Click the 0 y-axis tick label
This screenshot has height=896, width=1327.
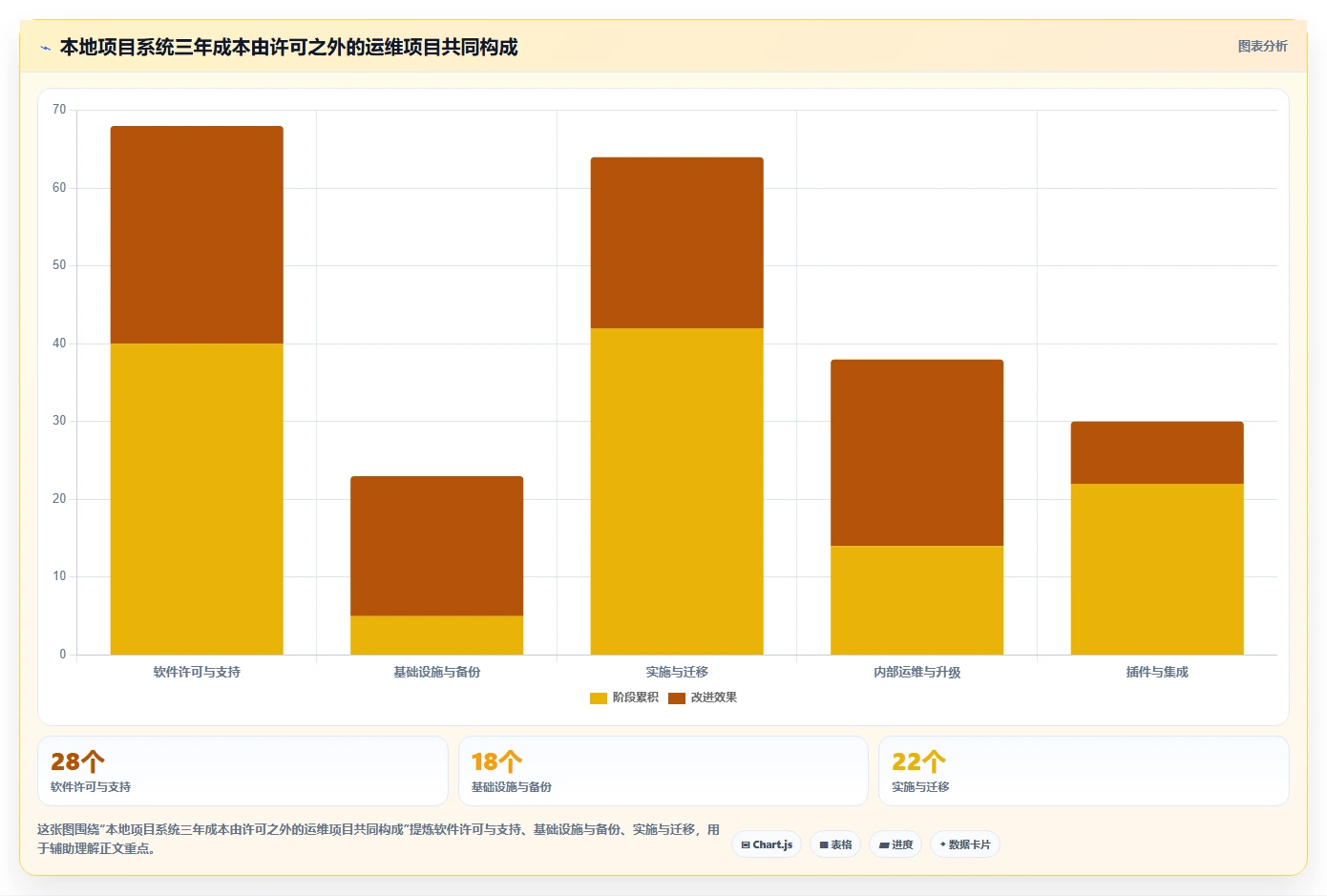pyautogui.click(x=63, y=655)
